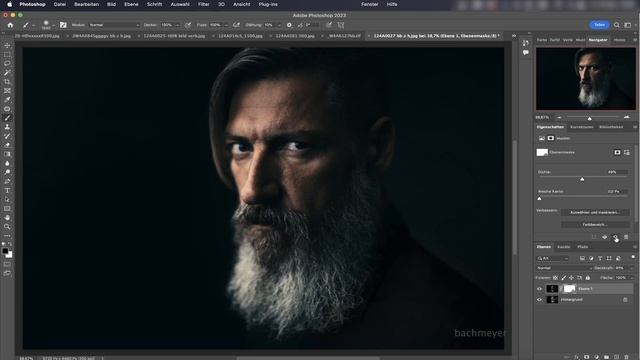Screen dimensions: 640x360
Task: Add layer mask icon in Layers footer
Action: [x=587, y=357]
